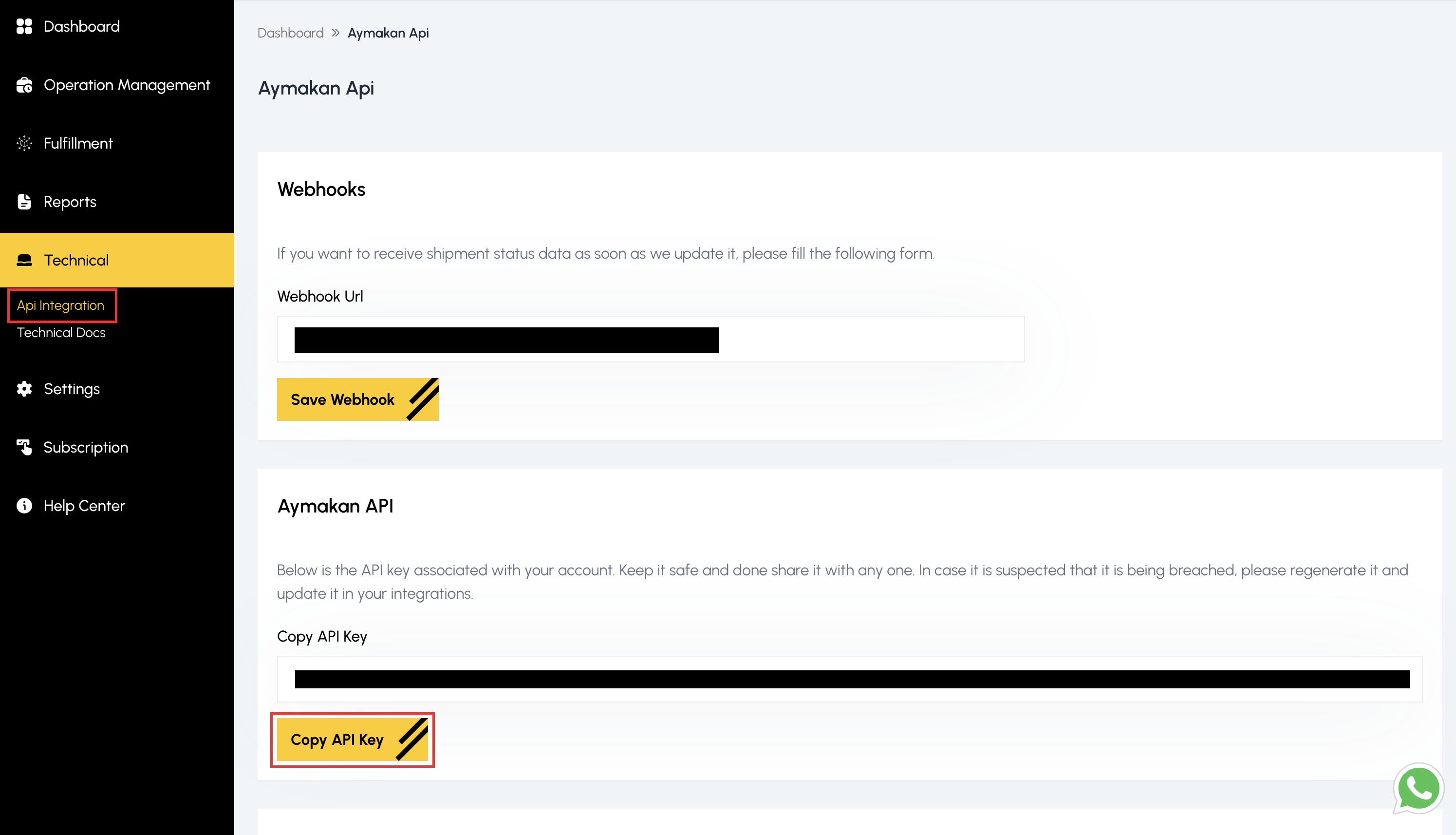Focus the Copy API Key field
The width and height of the screenshot is (1456, 835).
click(x=850, y=679)
